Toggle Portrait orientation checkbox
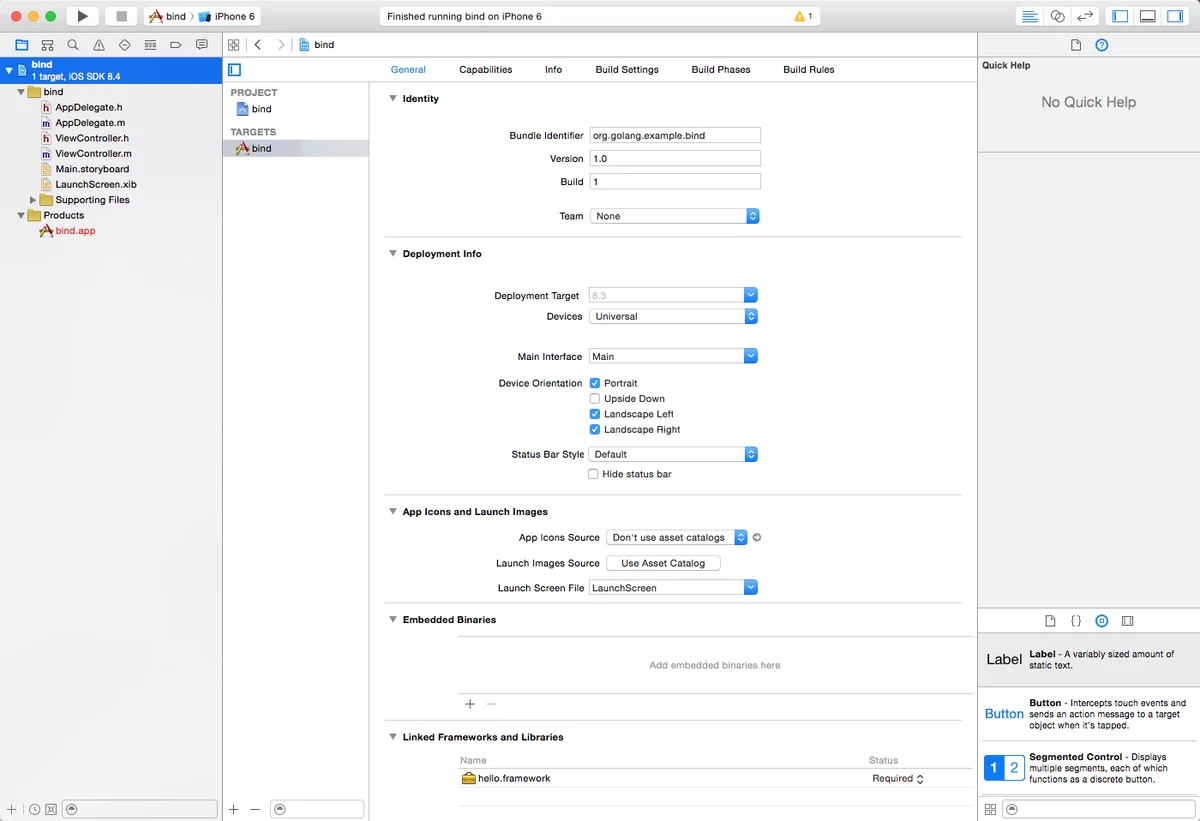This screenshot has height=821, width=1200. (595, 383)
